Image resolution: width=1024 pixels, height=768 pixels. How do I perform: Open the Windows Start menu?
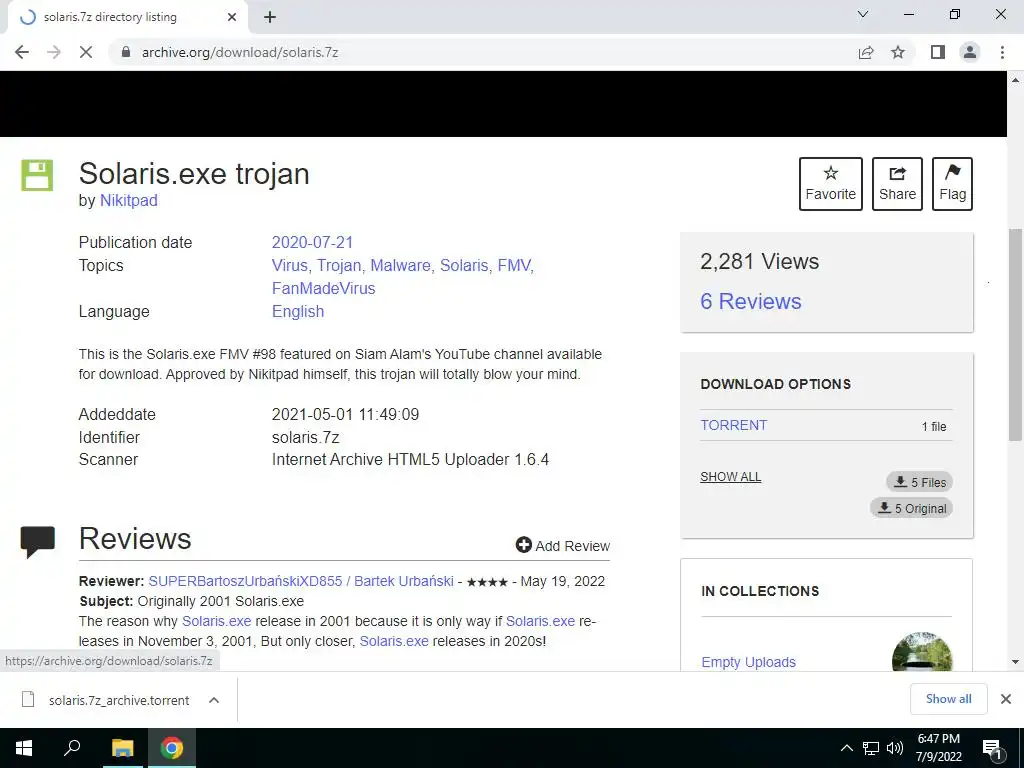(x=24, y=748)
